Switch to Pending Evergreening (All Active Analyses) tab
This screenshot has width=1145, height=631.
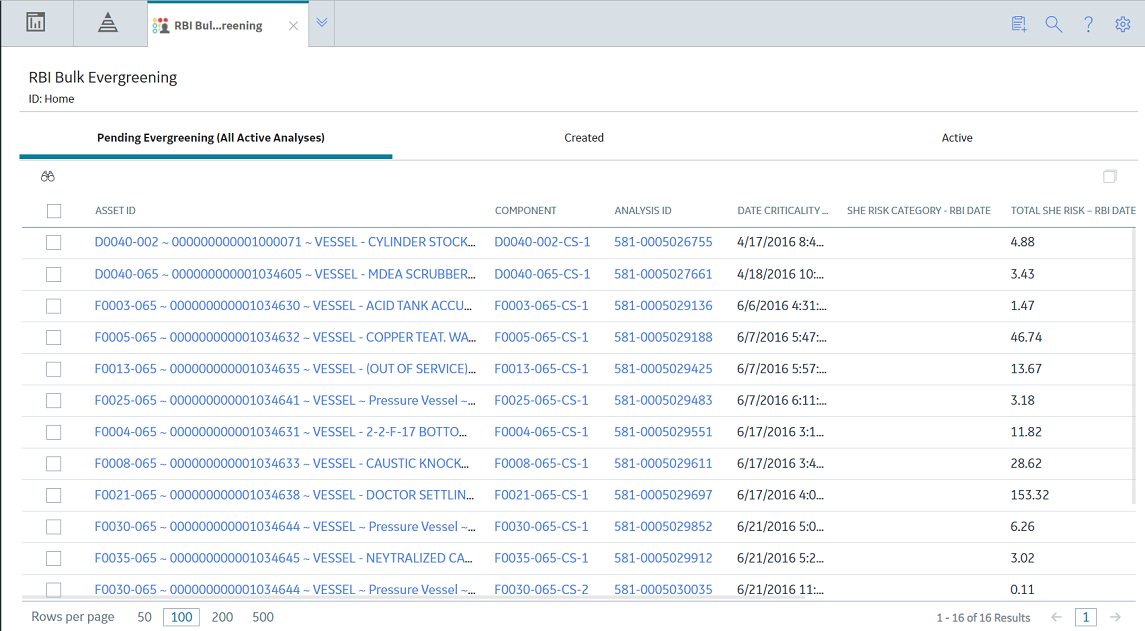tap(211, 137)
